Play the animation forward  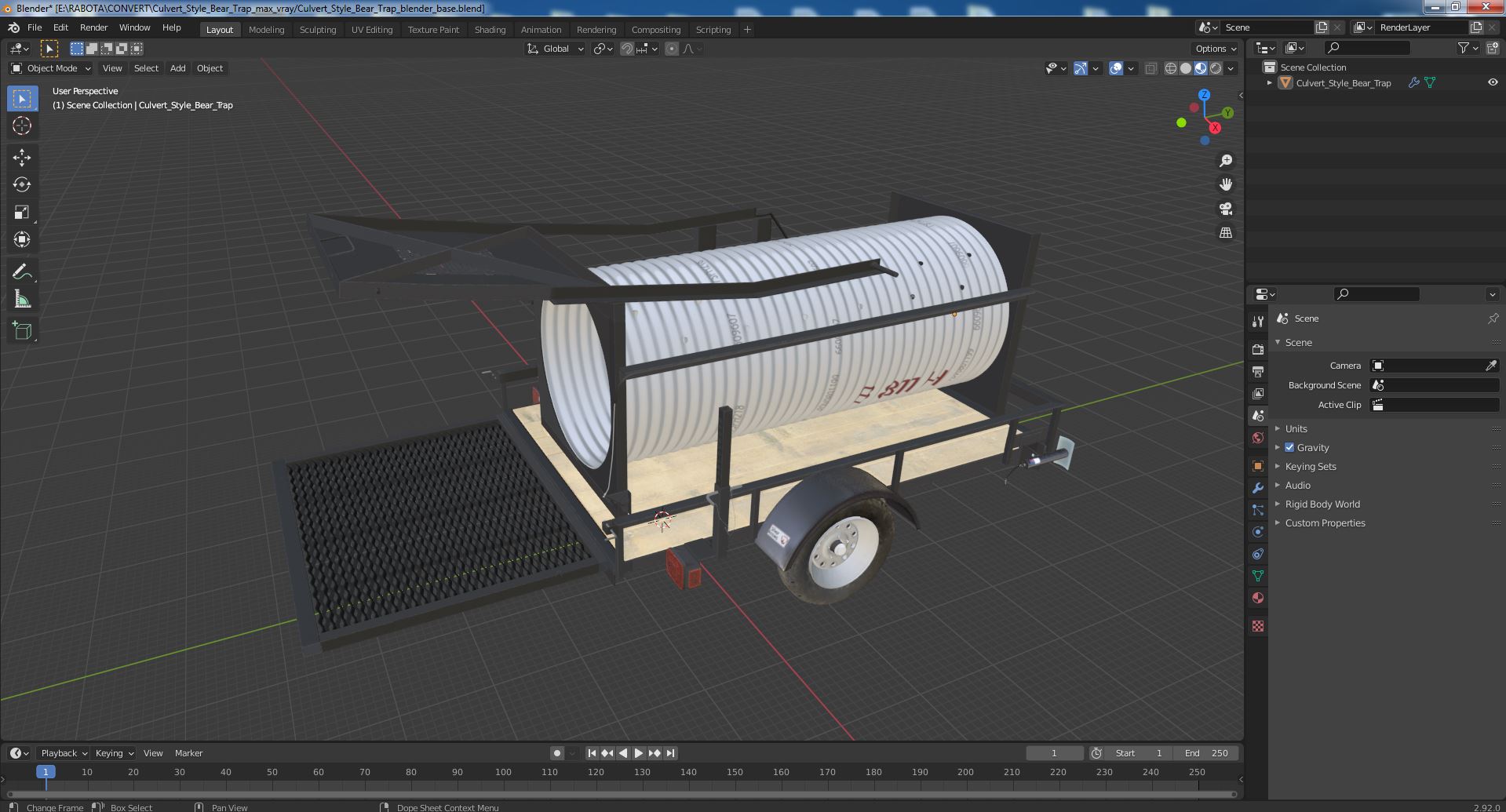tap(639, 753)
